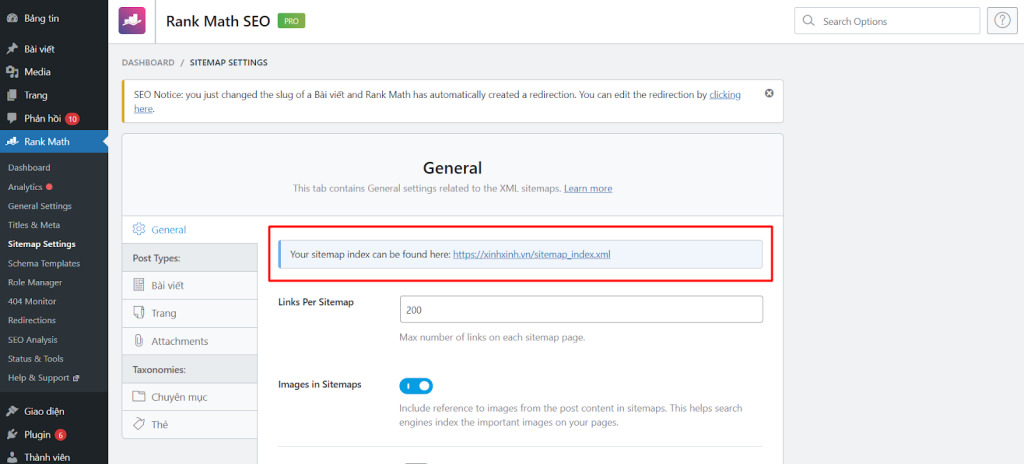Open the help question mark icon
This screenshot has width=1024, height=464.
[x=1002, y=21]
